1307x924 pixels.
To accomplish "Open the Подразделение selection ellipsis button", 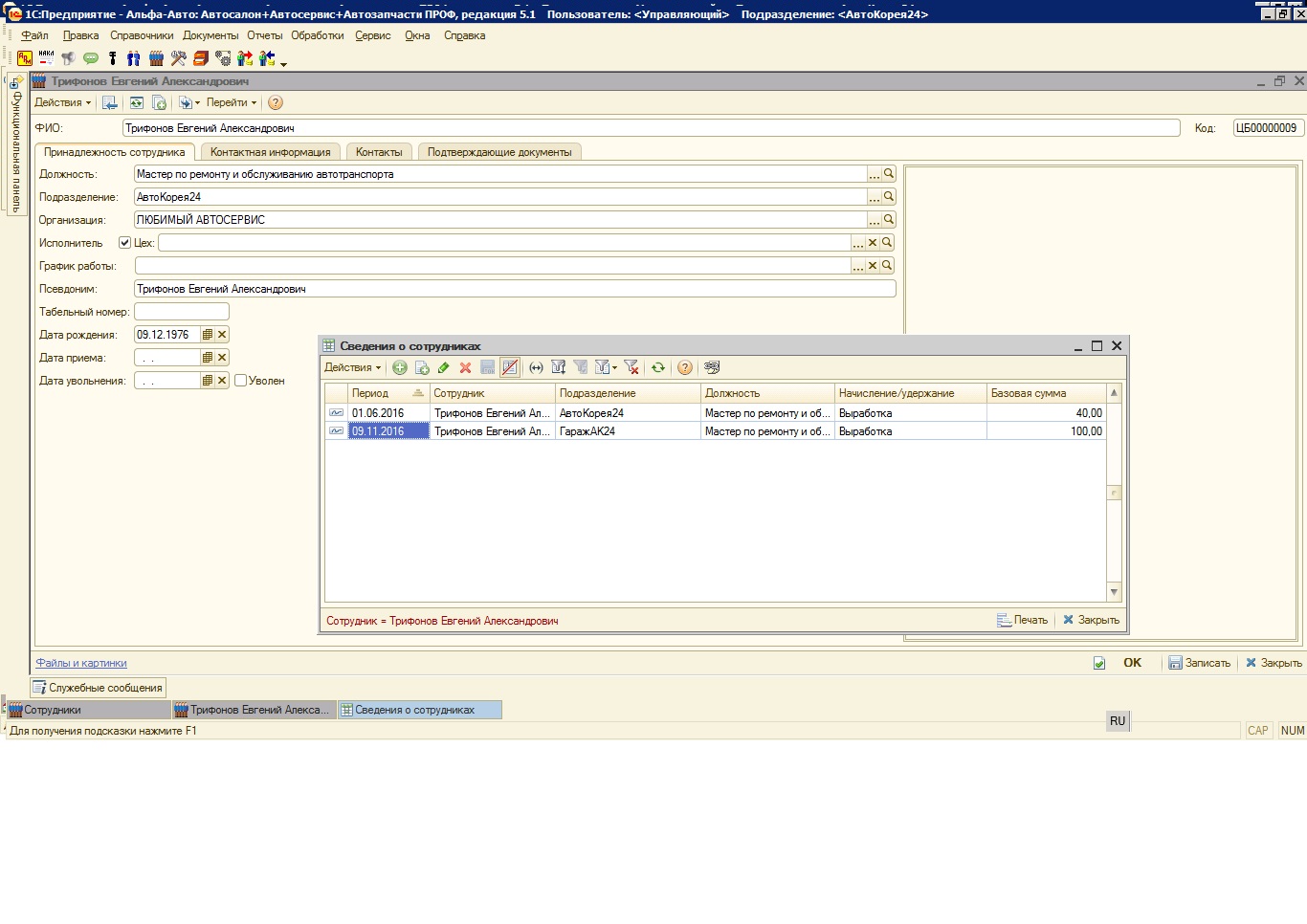I will pyautogui.click(x=874, y=197).
